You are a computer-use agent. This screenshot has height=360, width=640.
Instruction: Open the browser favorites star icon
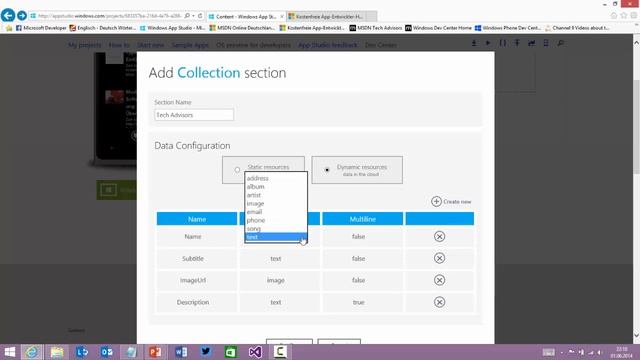(624, 16)
